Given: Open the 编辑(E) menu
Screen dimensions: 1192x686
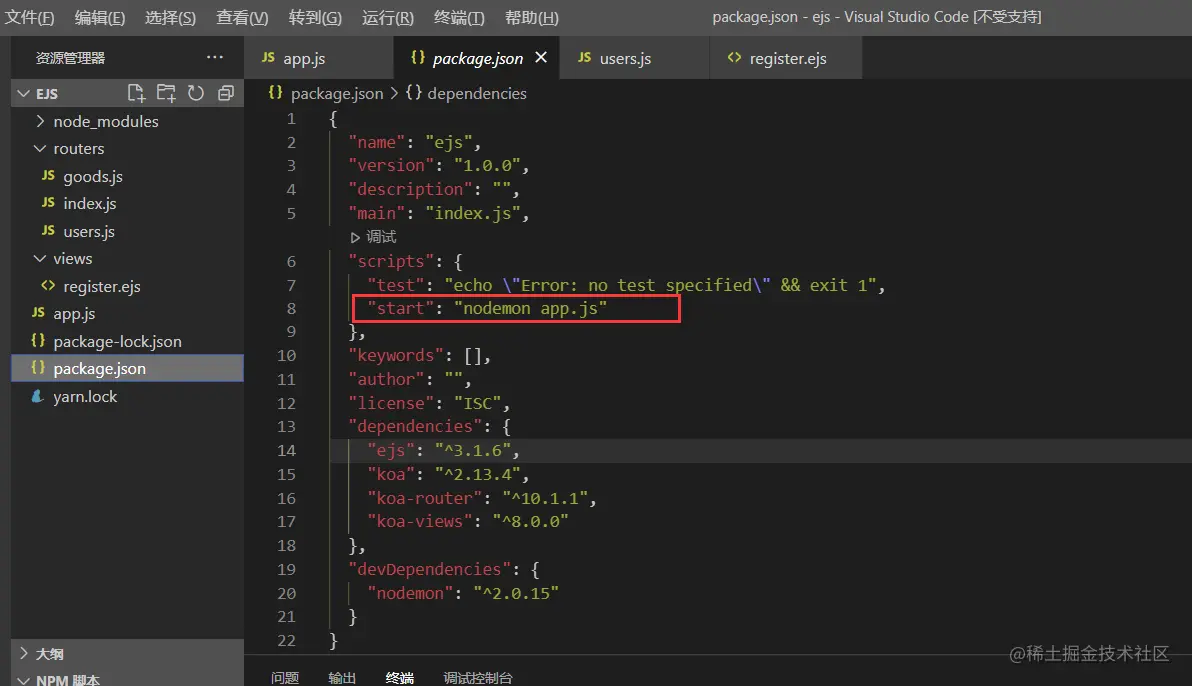Looking at the screenshot, I should coord(100,17).
